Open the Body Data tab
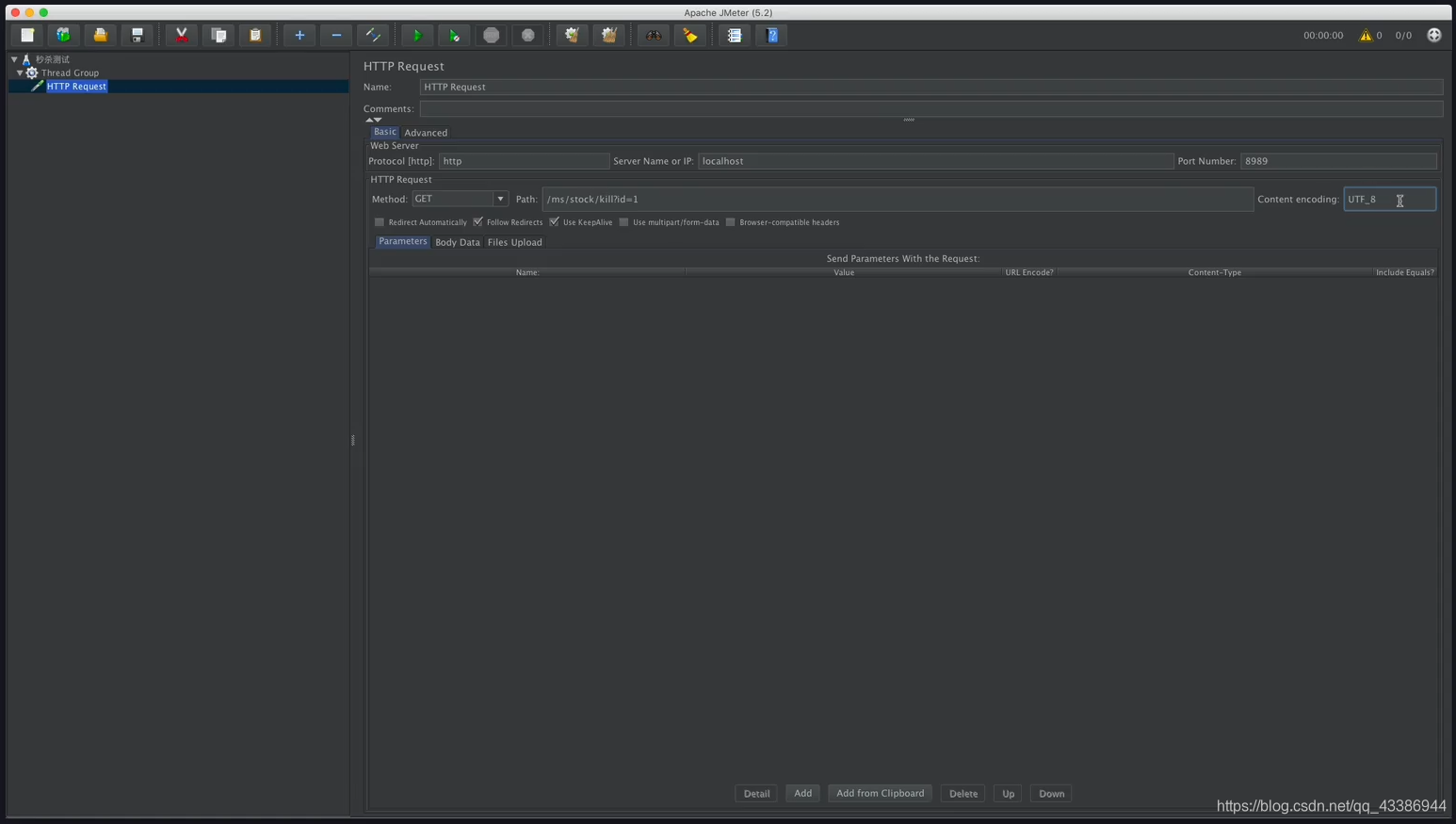The width and height of the screenshot is (1456, 824). click(x=458, y=242)
